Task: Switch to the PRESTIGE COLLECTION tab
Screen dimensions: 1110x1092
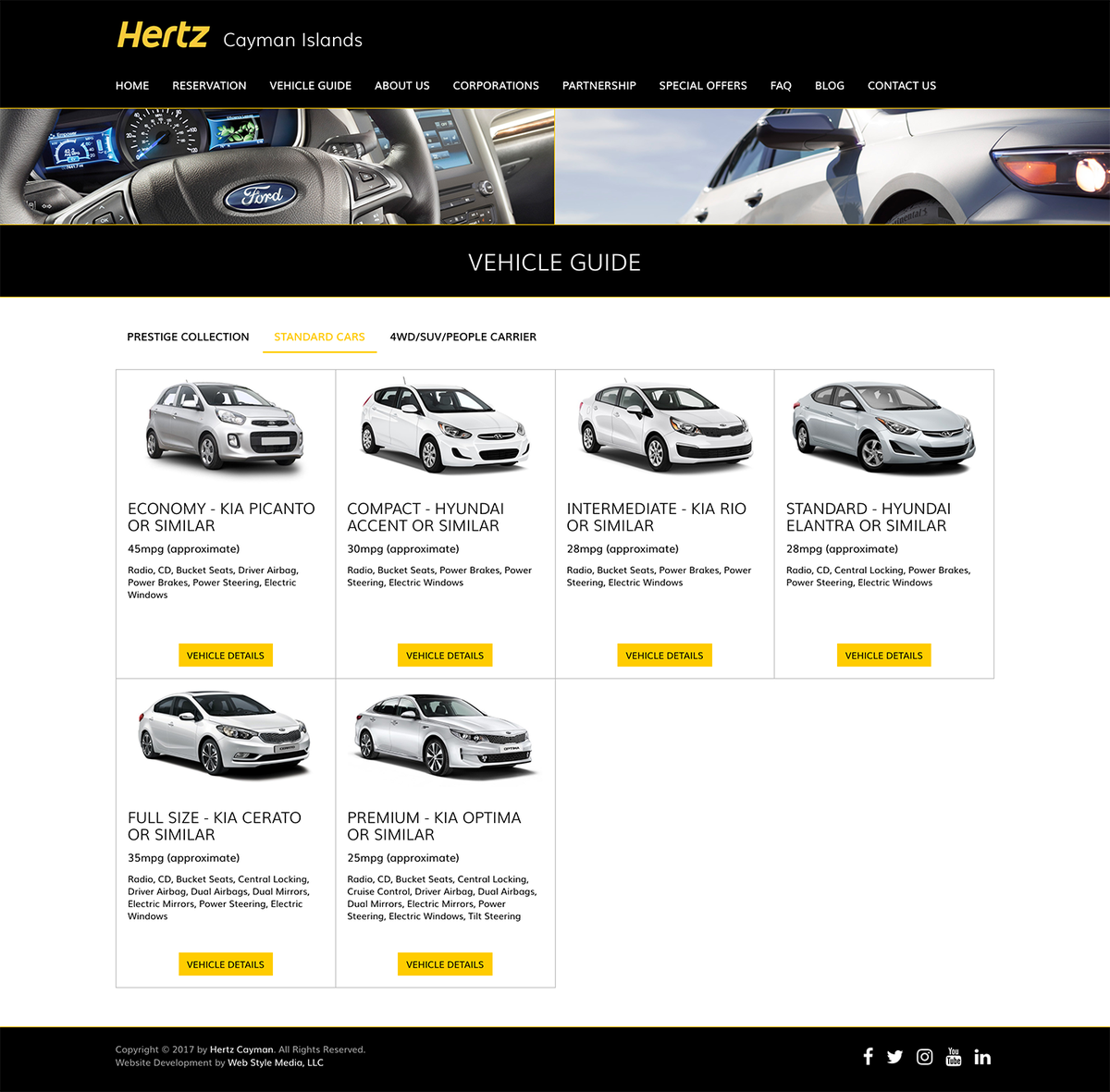Action: coord(188,337)
